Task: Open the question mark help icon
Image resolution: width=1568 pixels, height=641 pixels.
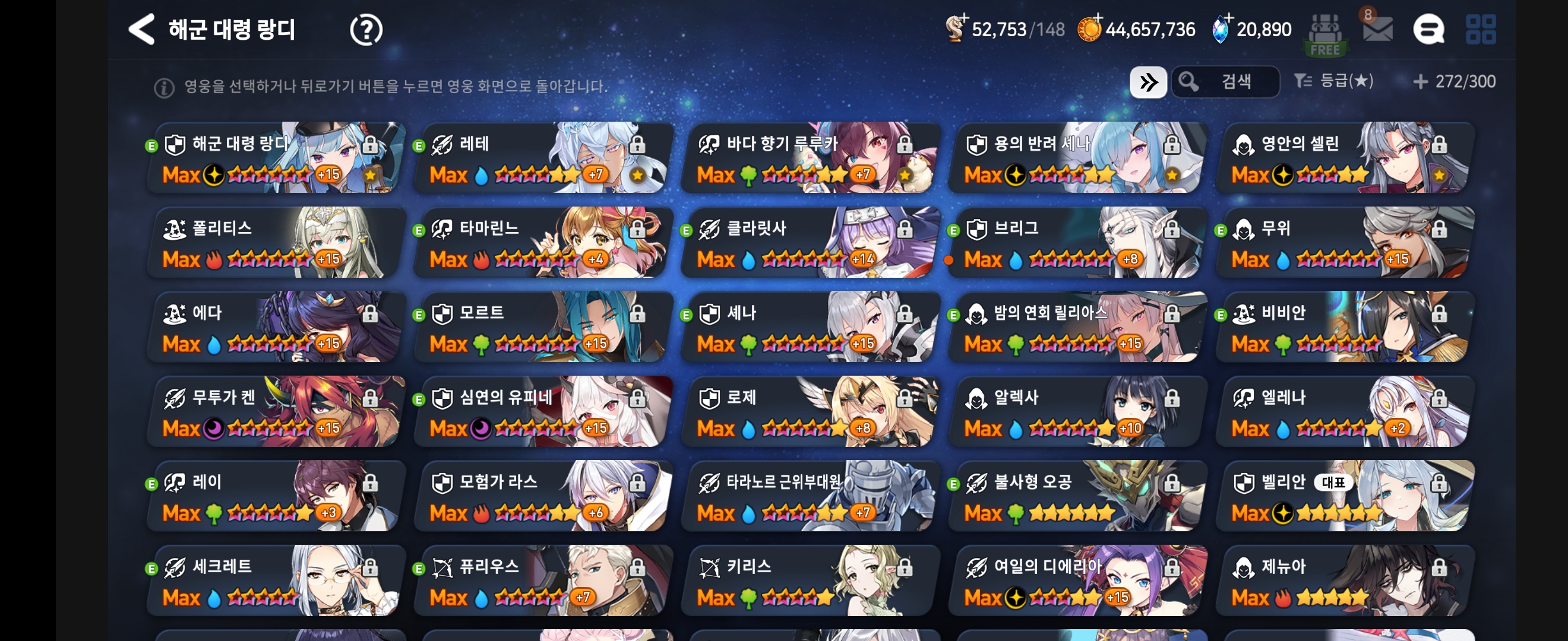Action: pyautogui.click(x=366, y=30)
